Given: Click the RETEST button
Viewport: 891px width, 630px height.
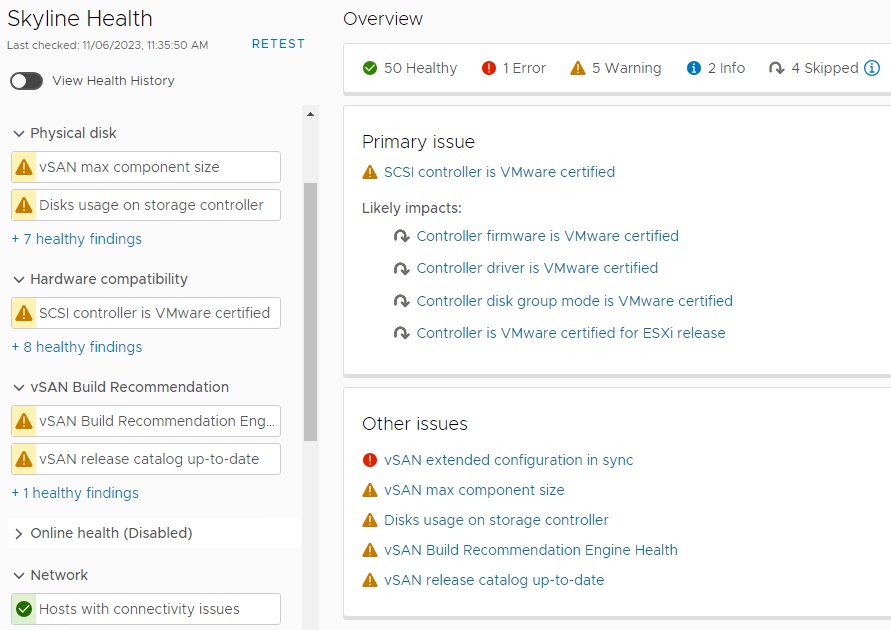Looking at the screenshot, I should coord(278,44).
